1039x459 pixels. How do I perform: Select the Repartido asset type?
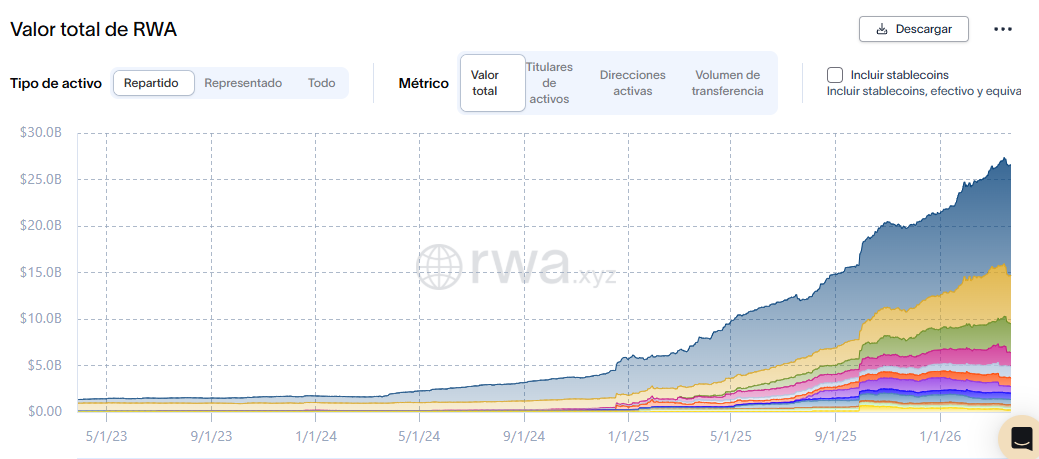[151, 83]
